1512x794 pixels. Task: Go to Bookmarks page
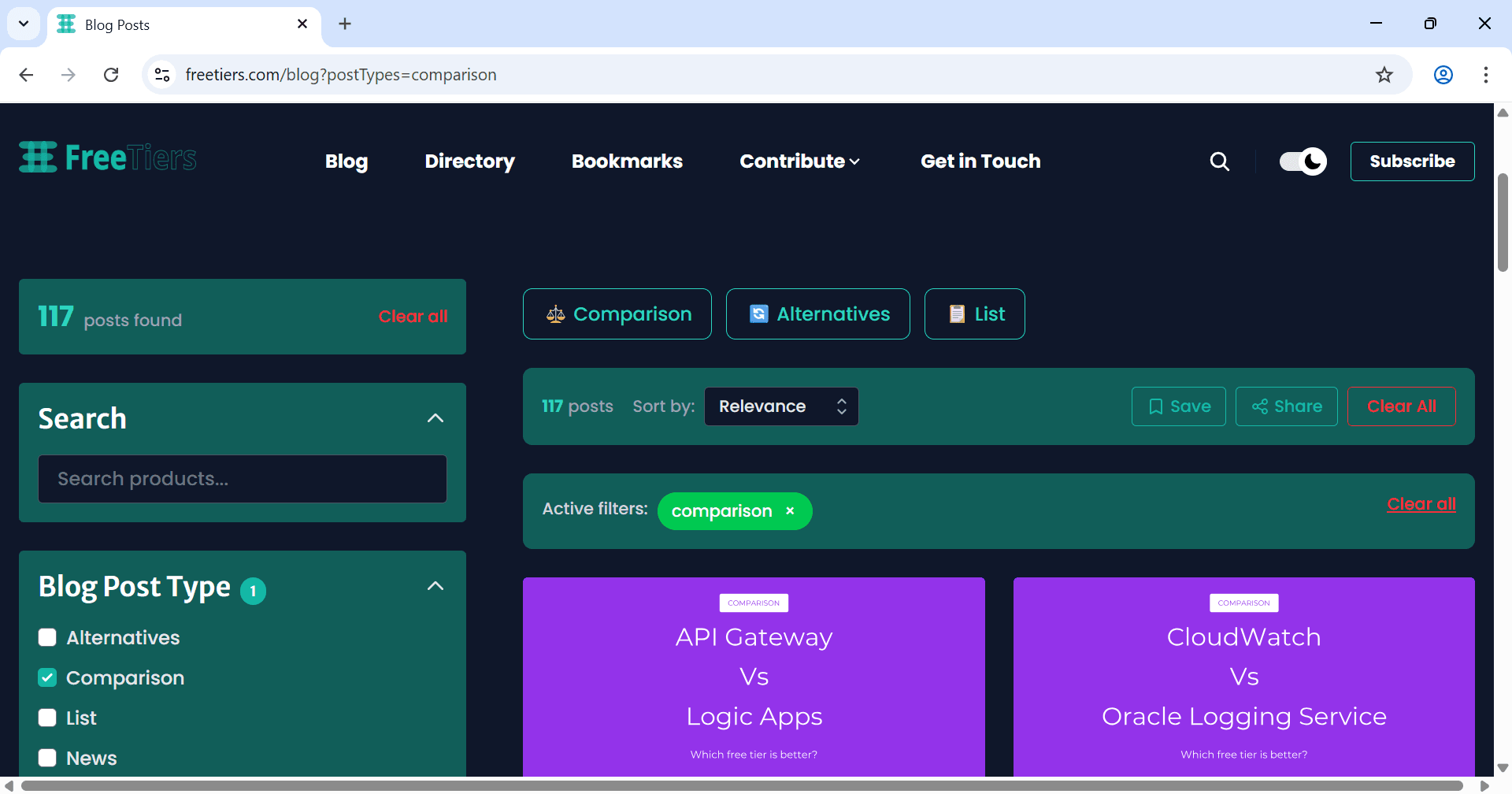tap(627, 161)
